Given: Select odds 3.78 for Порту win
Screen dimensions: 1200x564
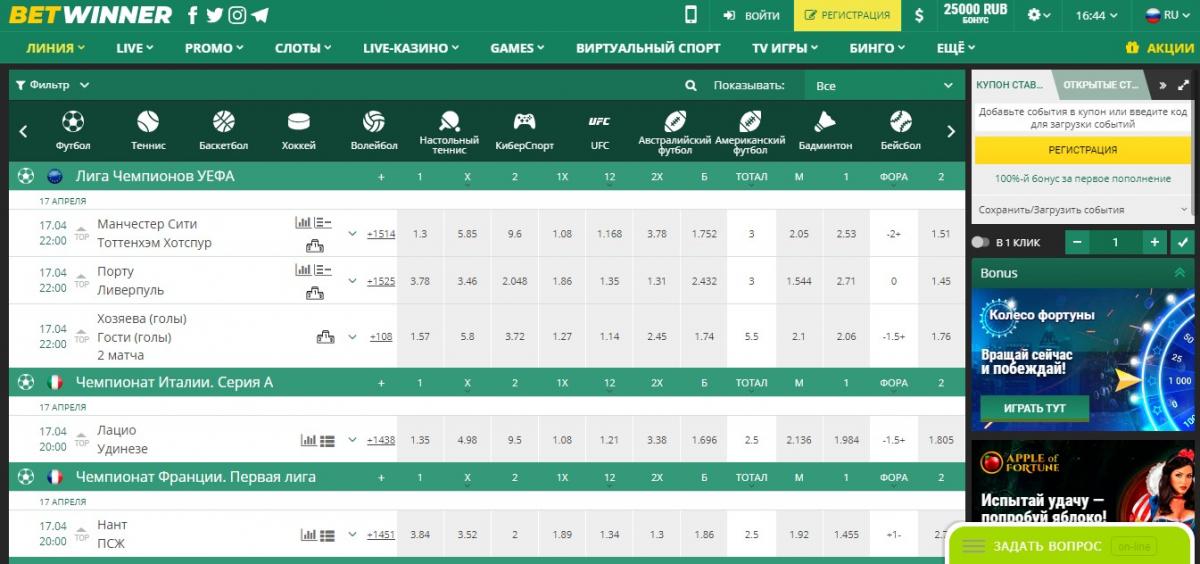Looking at the screenshot, I should 420,281.
